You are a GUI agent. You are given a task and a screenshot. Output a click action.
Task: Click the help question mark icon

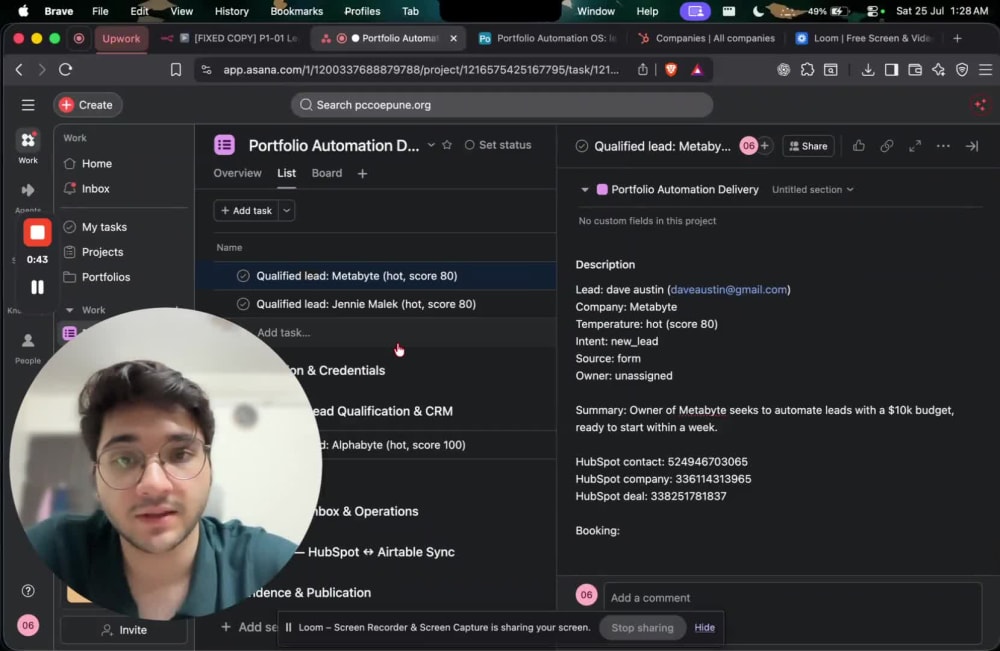(28, 591)
